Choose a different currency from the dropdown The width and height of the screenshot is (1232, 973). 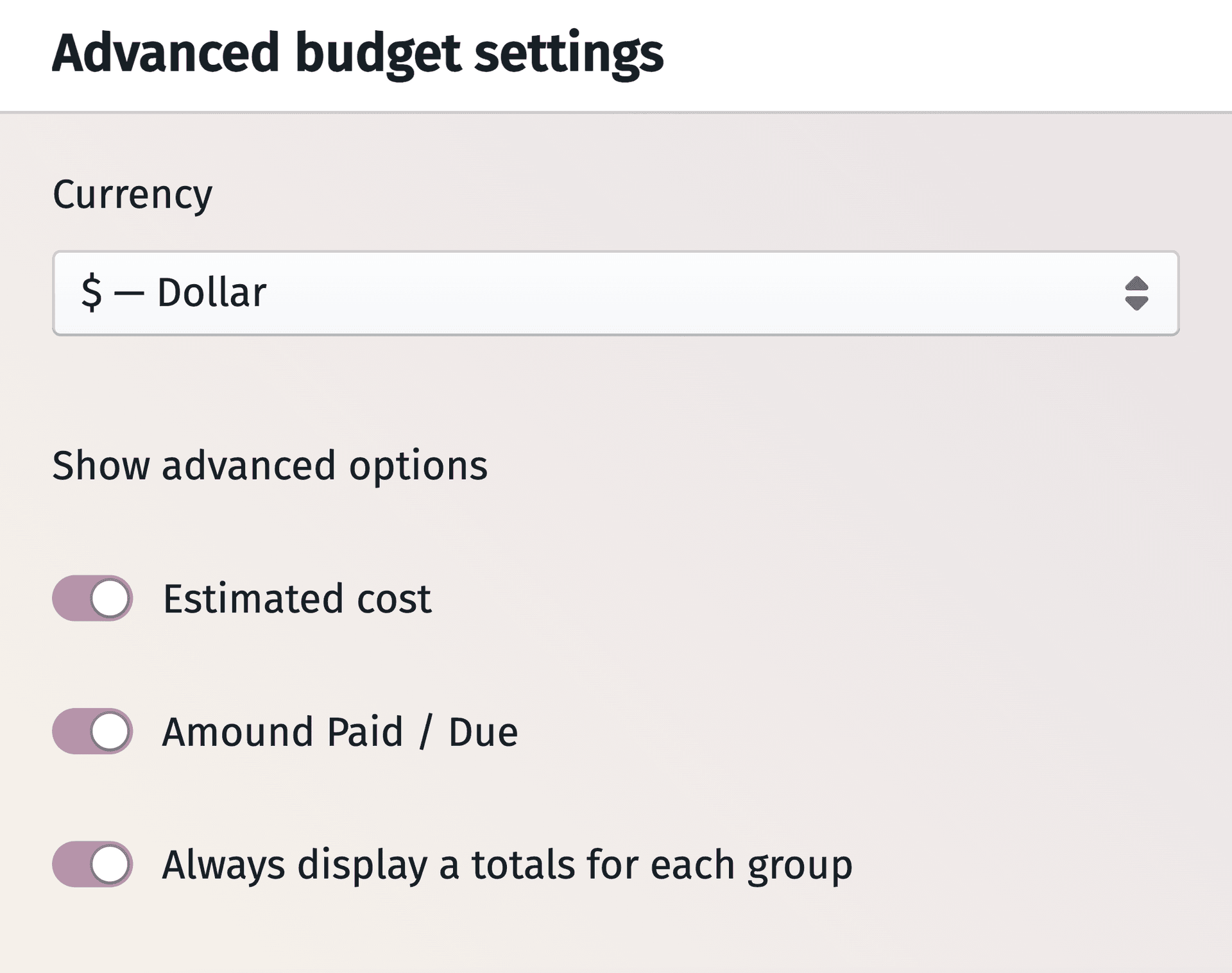(616, 292)
